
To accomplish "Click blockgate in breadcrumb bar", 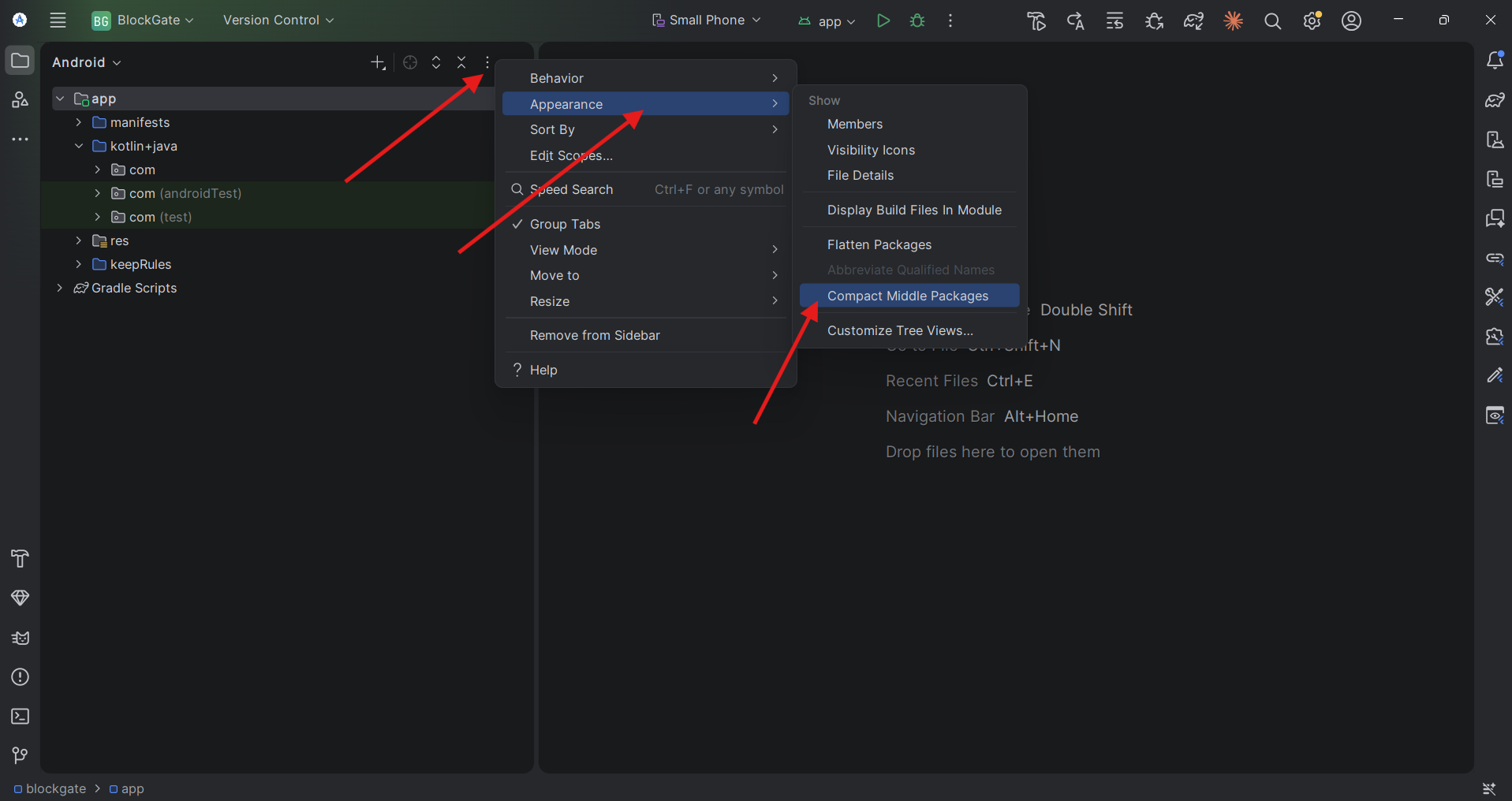I will click(50, 788).
